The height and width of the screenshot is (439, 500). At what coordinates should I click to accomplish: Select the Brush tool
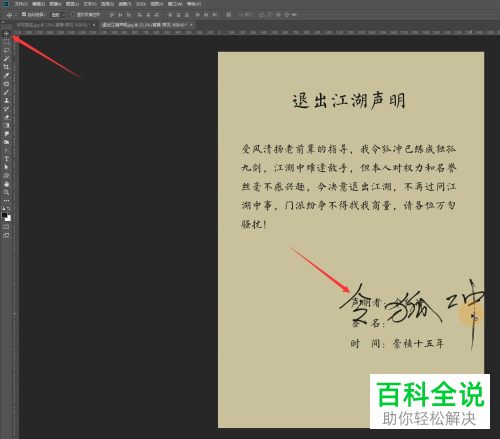6,92
